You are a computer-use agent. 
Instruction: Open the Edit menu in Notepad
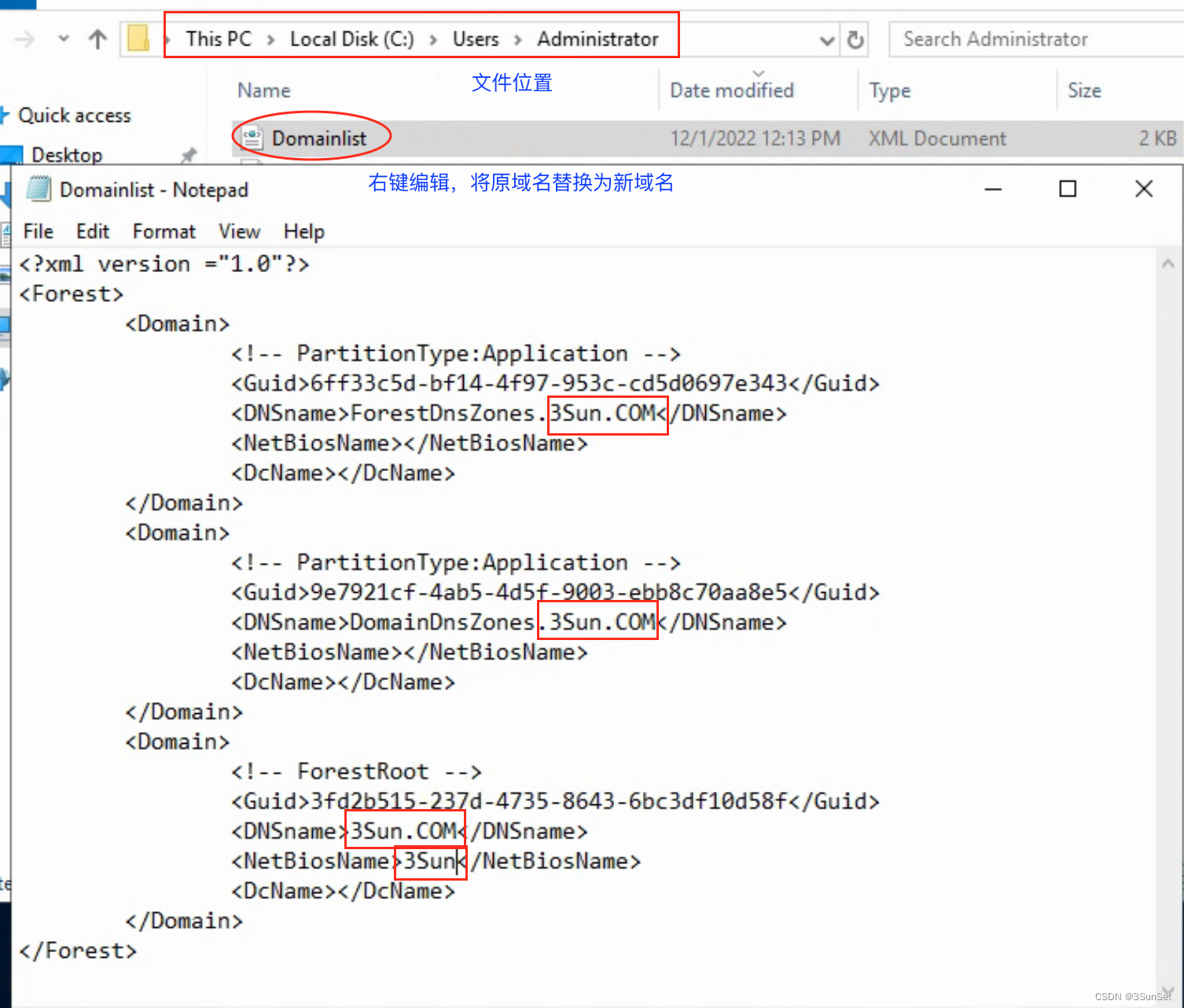click(92, 231)
